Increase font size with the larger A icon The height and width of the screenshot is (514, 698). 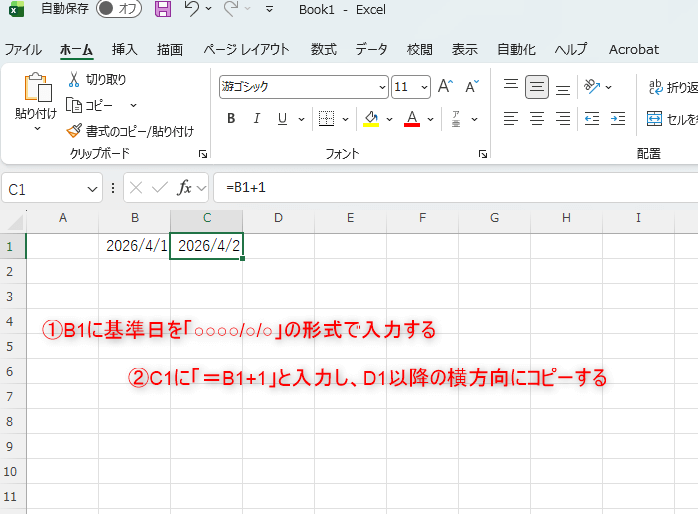446,87
